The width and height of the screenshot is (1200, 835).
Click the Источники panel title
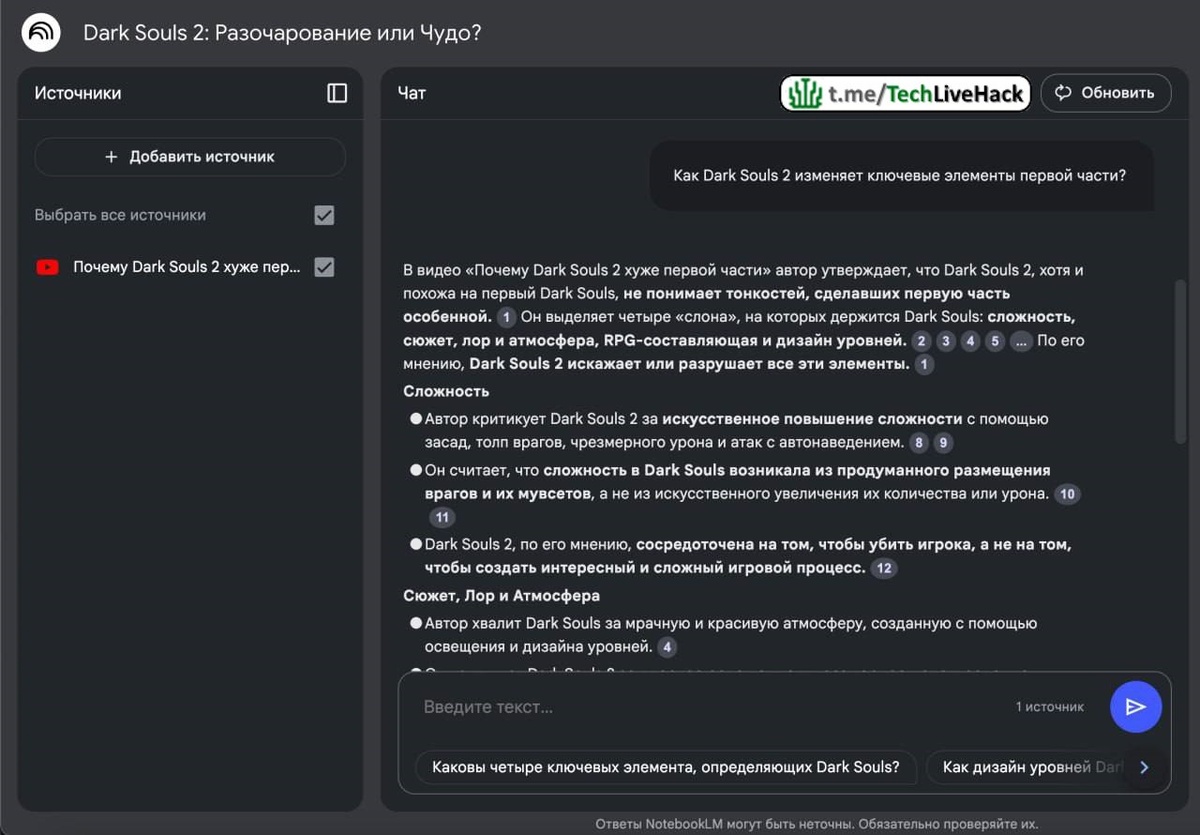pyautogui.click(x=78, y=93)
